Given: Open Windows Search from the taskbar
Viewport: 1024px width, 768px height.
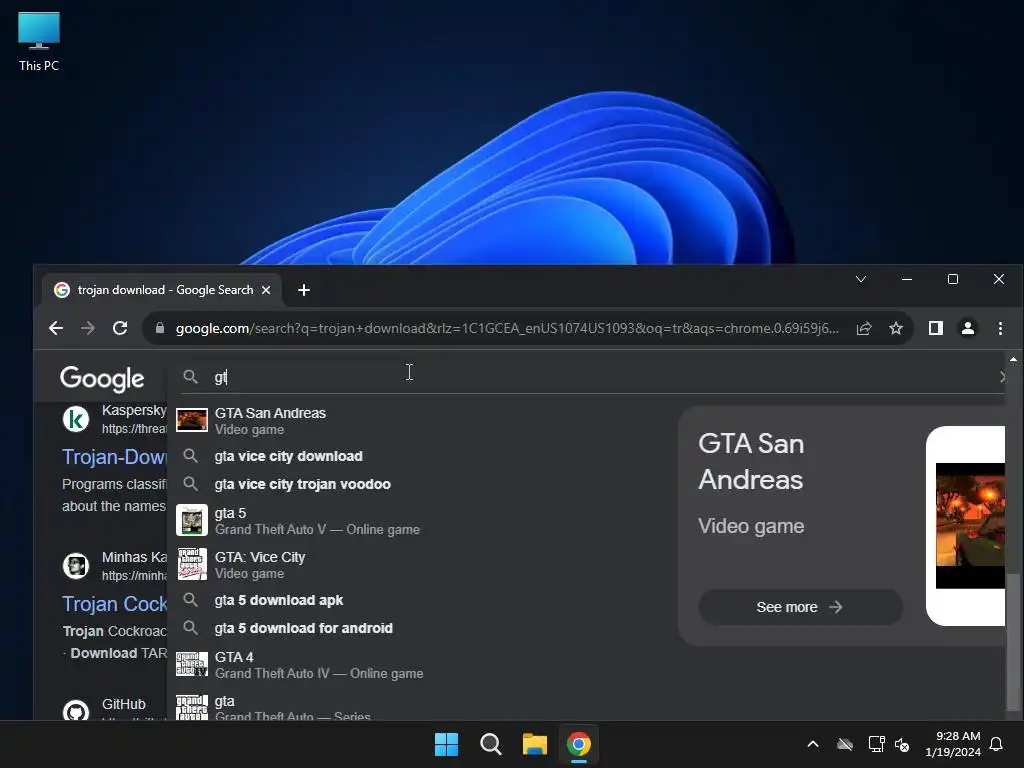Looking at the screenshot, I should point(490,744).
